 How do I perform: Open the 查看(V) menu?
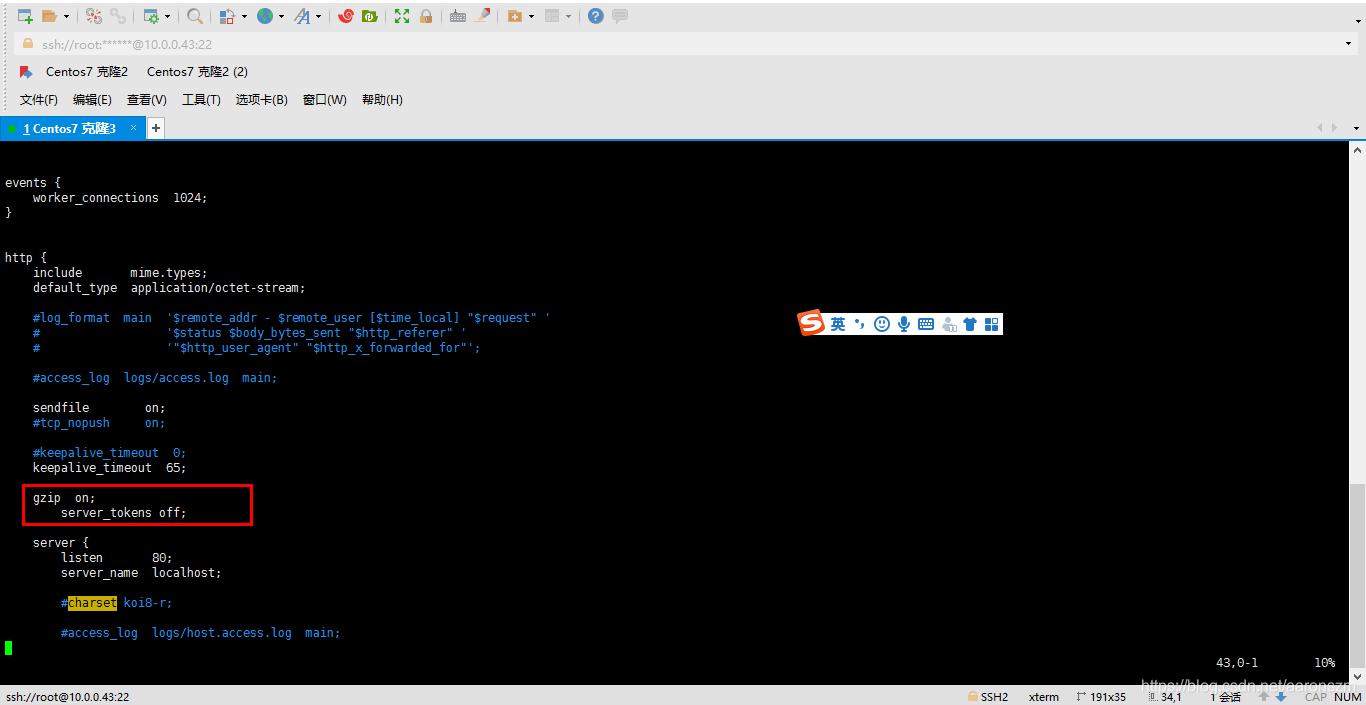pyautogui.click(x=147, y=100)
